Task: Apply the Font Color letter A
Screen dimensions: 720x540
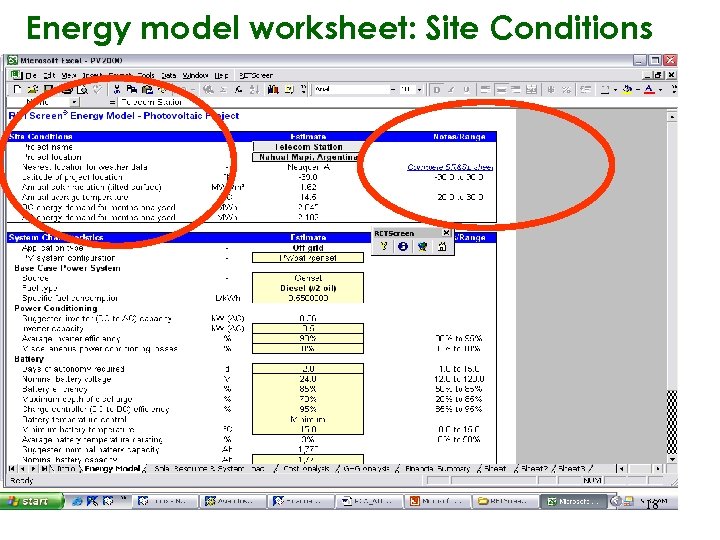Action: coord(649,90)
